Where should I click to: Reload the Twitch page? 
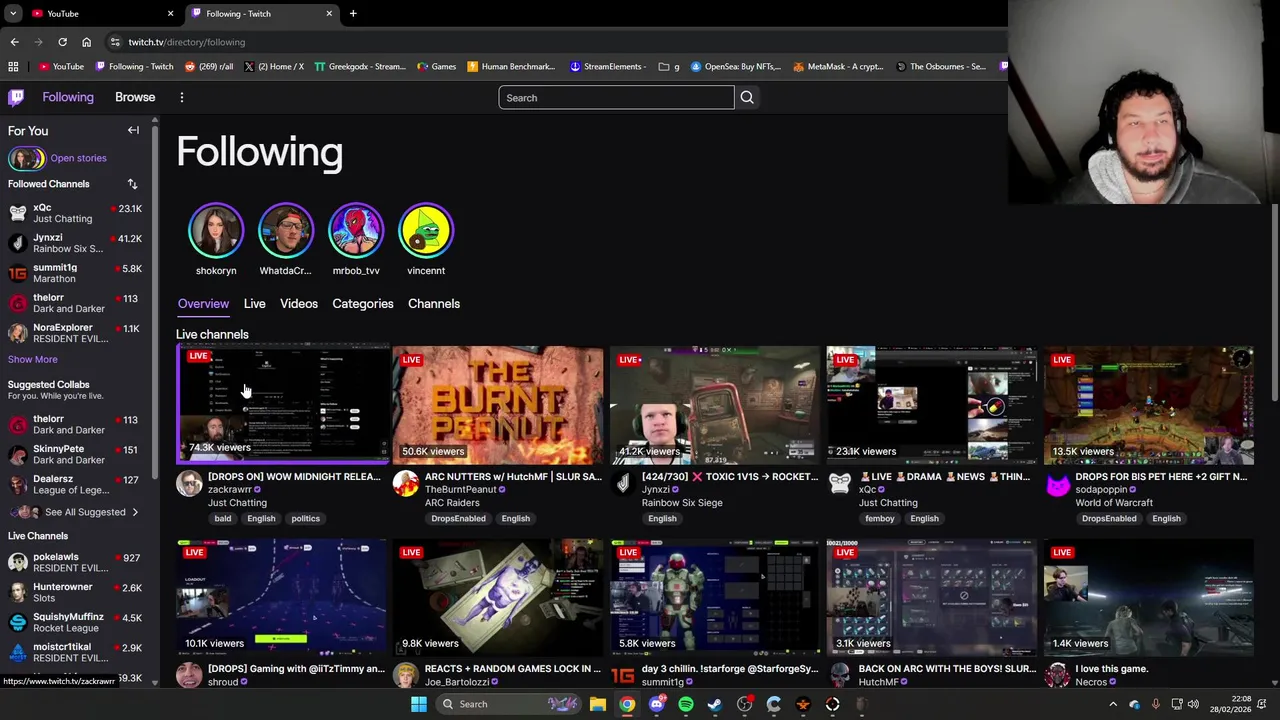point(62,42)
